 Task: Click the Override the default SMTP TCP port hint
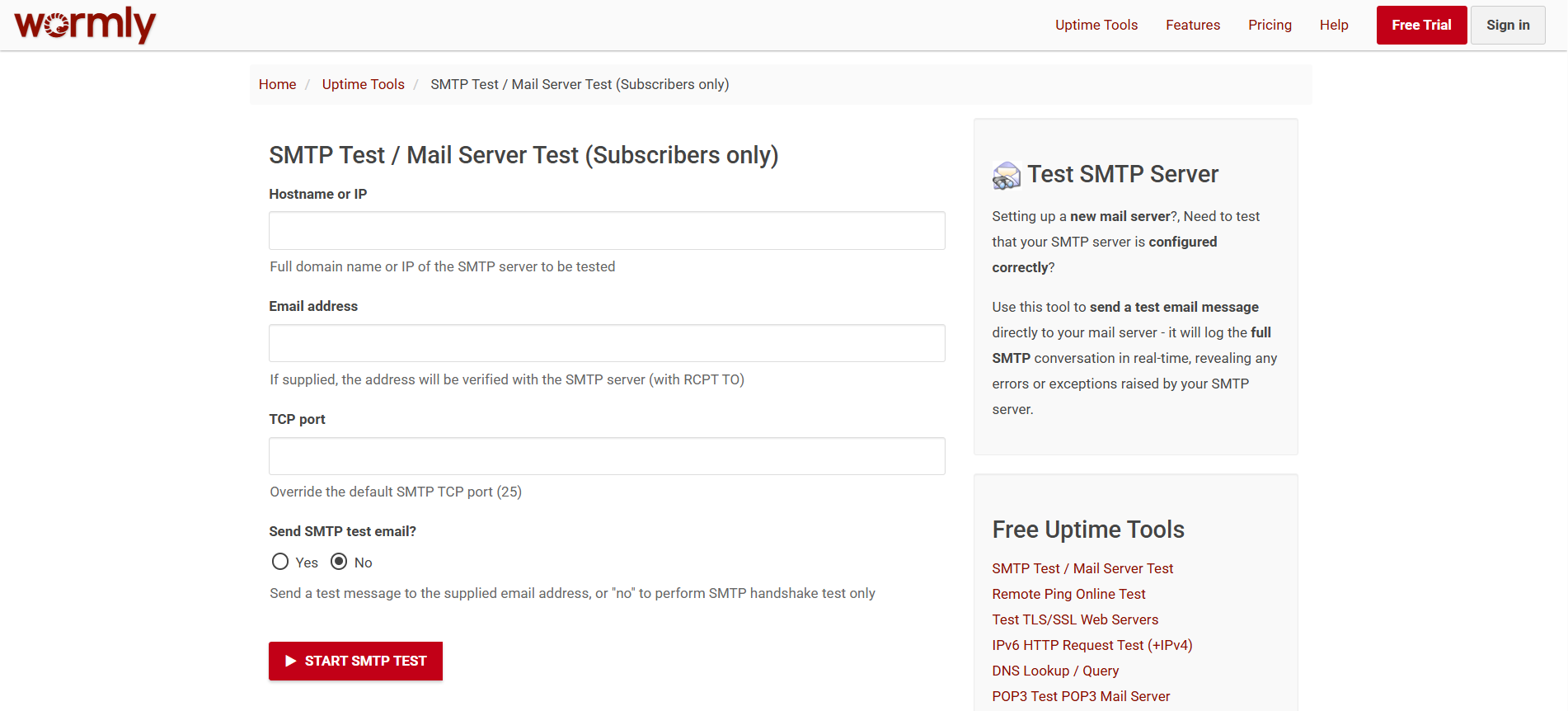point(396,492)
